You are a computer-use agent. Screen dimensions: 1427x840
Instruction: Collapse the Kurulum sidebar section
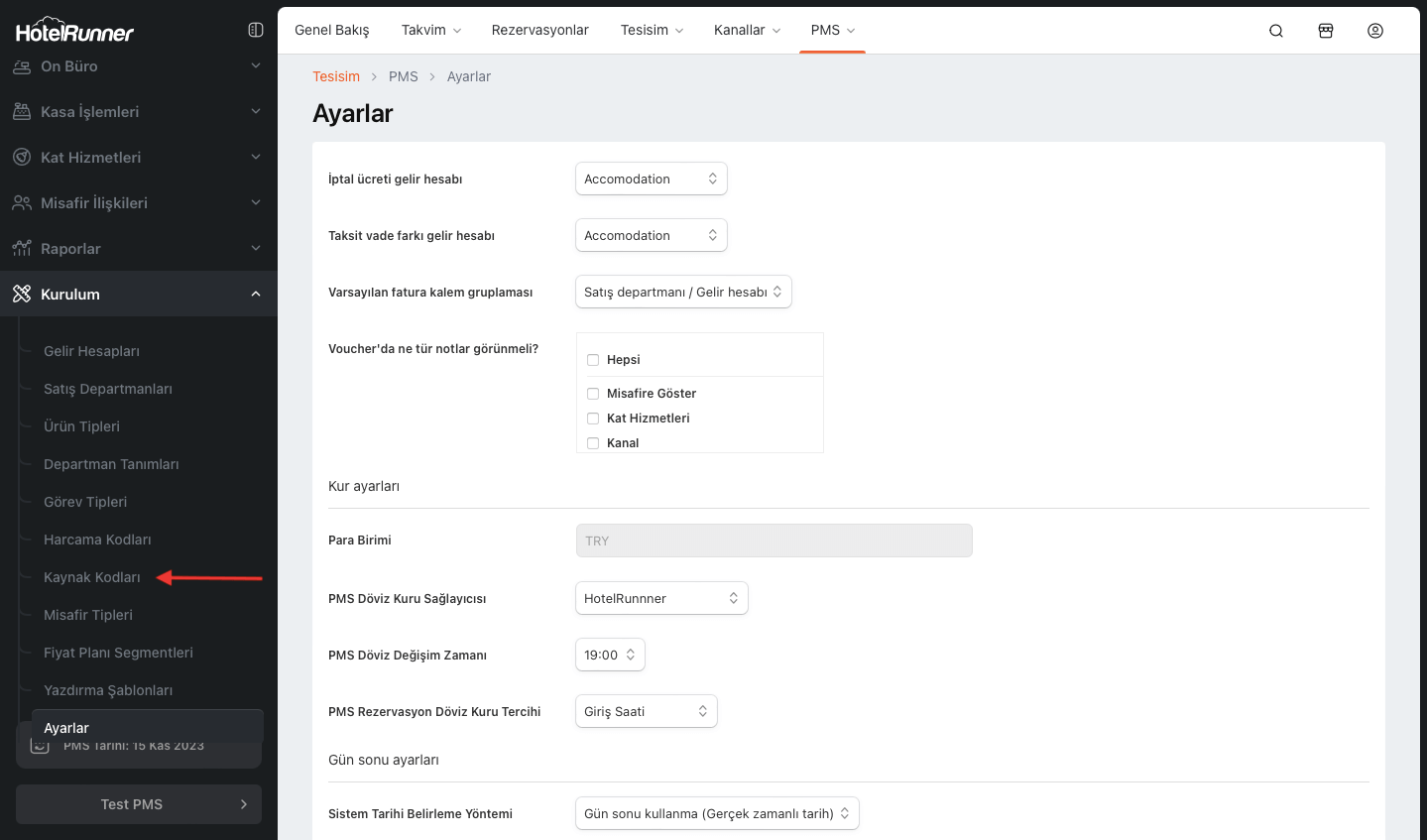pyautogui.click(x=256, y=295)
